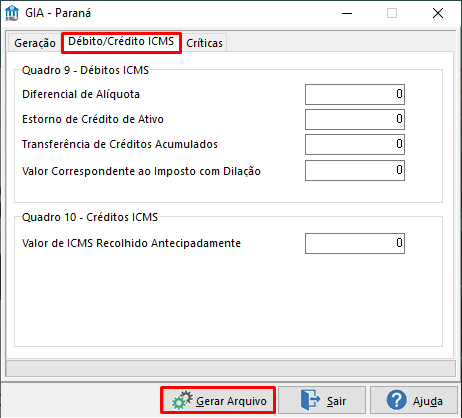This screenshot has width=462, height=418.
Task: Click the 'Transferência de Créditos Acumulados' label
Action: [x=120, y=144]
